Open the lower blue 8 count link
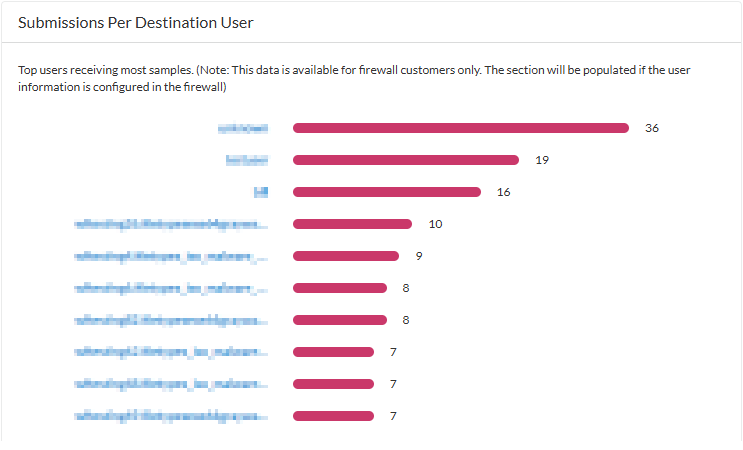Screen dimensions: 743x450 click(x=406, y=320)
